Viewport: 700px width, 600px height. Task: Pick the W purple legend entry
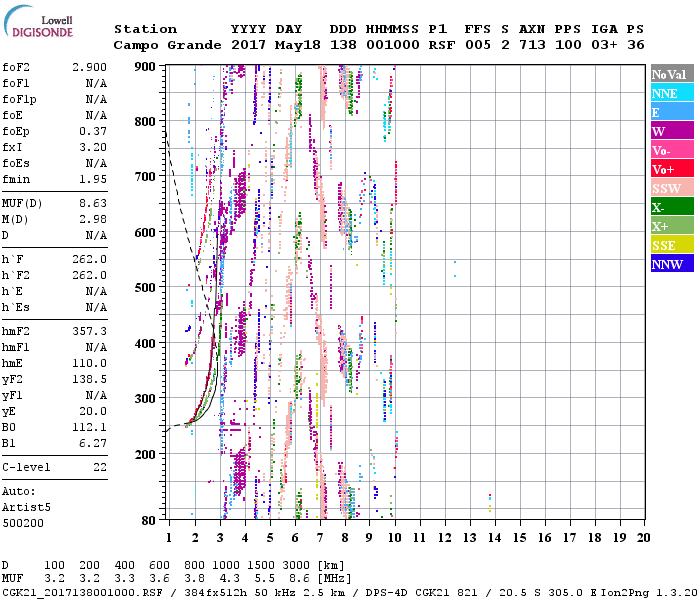pos(669,131)
